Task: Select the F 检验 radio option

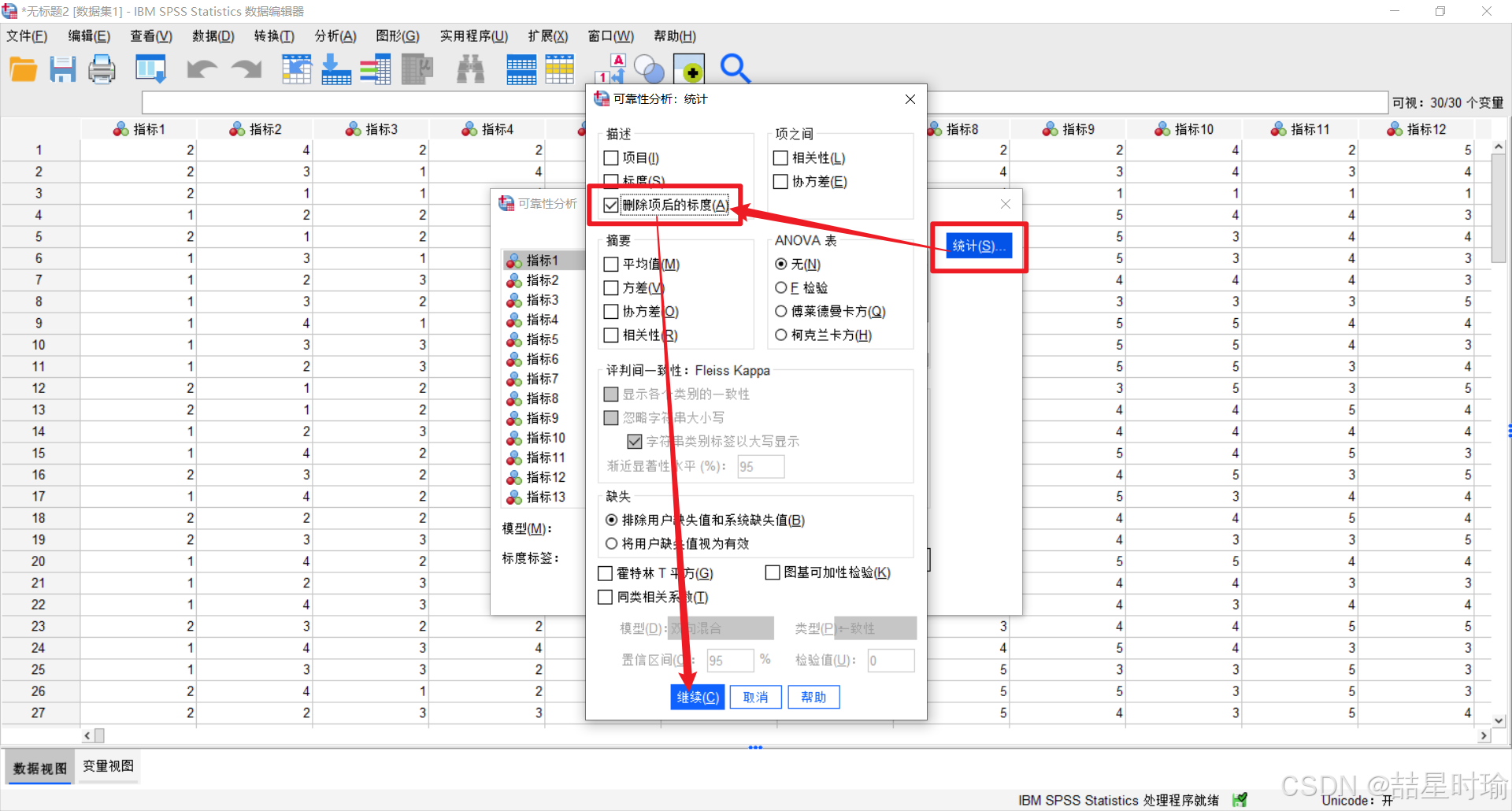Action: (781, 288)
